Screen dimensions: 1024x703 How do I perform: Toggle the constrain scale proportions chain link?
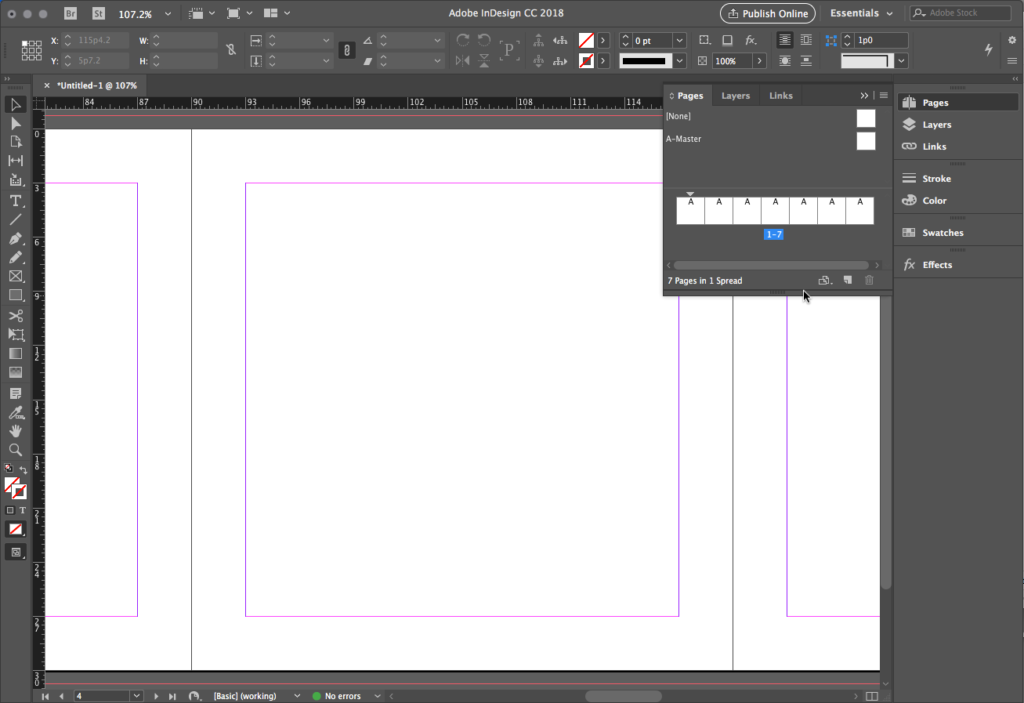click(x=347, y=50)
